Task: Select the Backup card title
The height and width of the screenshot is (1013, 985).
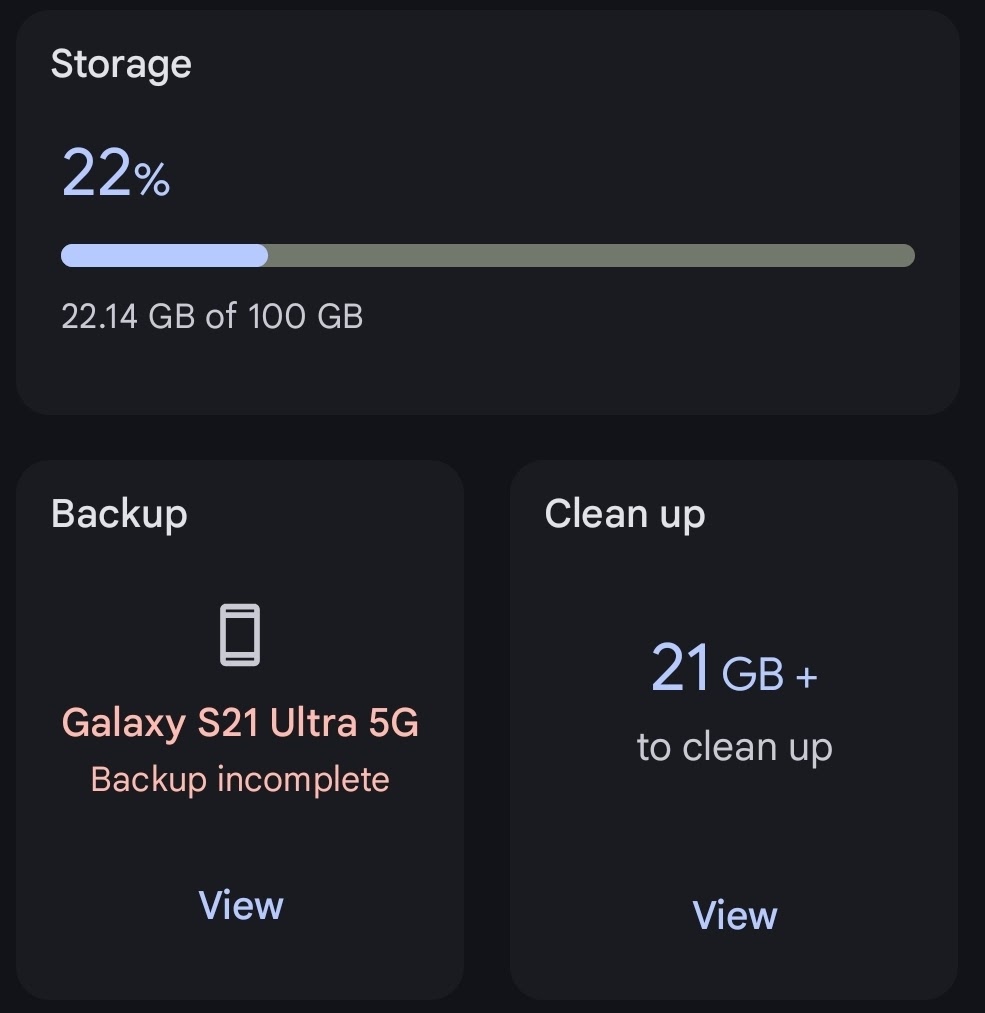Action: pyautogui.click(x=119, y=514)
